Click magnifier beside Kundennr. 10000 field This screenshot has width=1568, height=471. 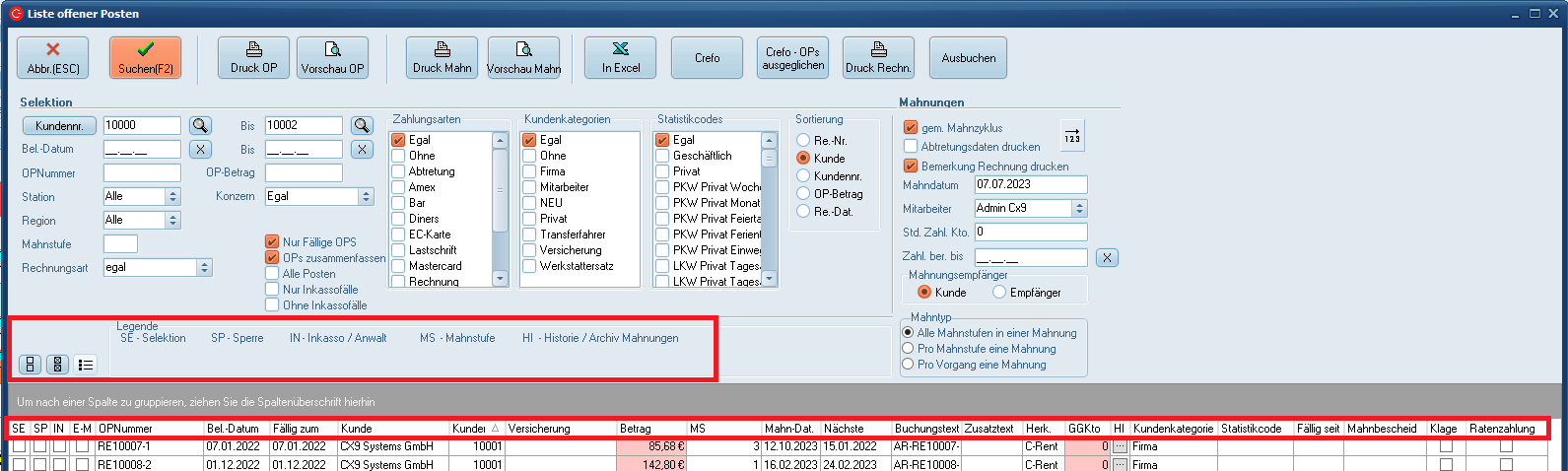pyautogui.click(x=200, y=126)
